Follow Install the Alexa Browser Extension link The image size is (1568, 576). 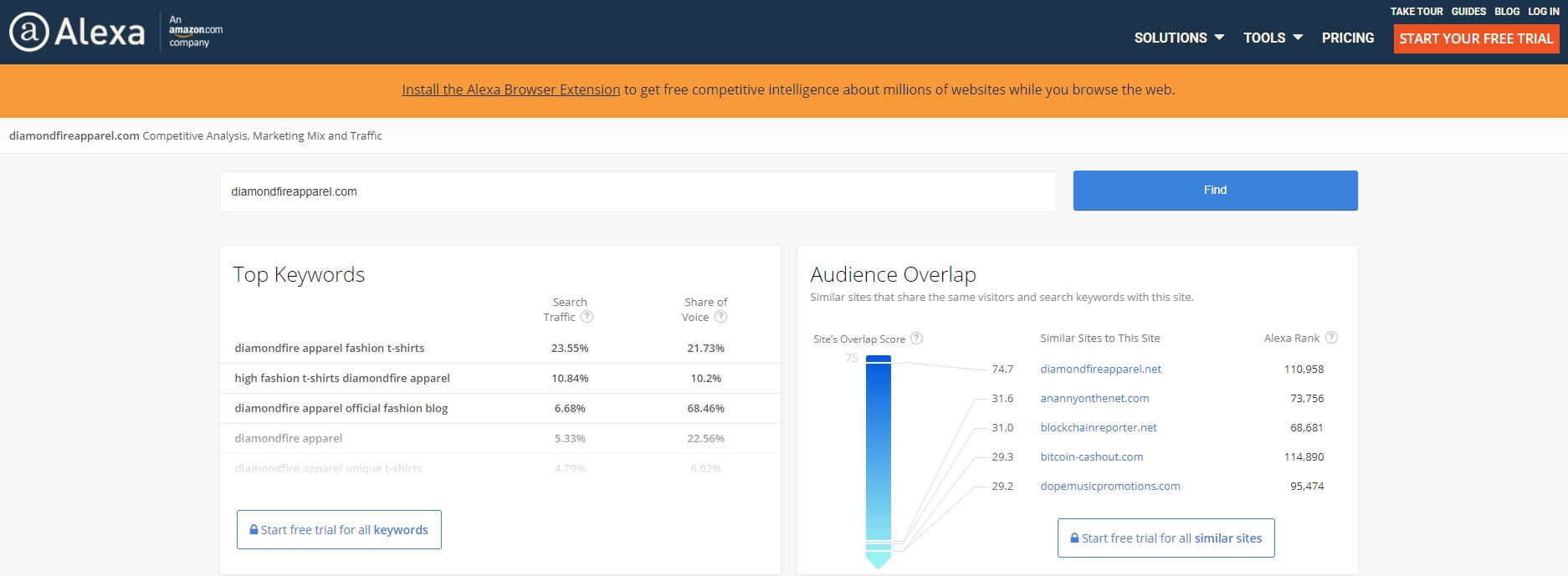(510, 89)
